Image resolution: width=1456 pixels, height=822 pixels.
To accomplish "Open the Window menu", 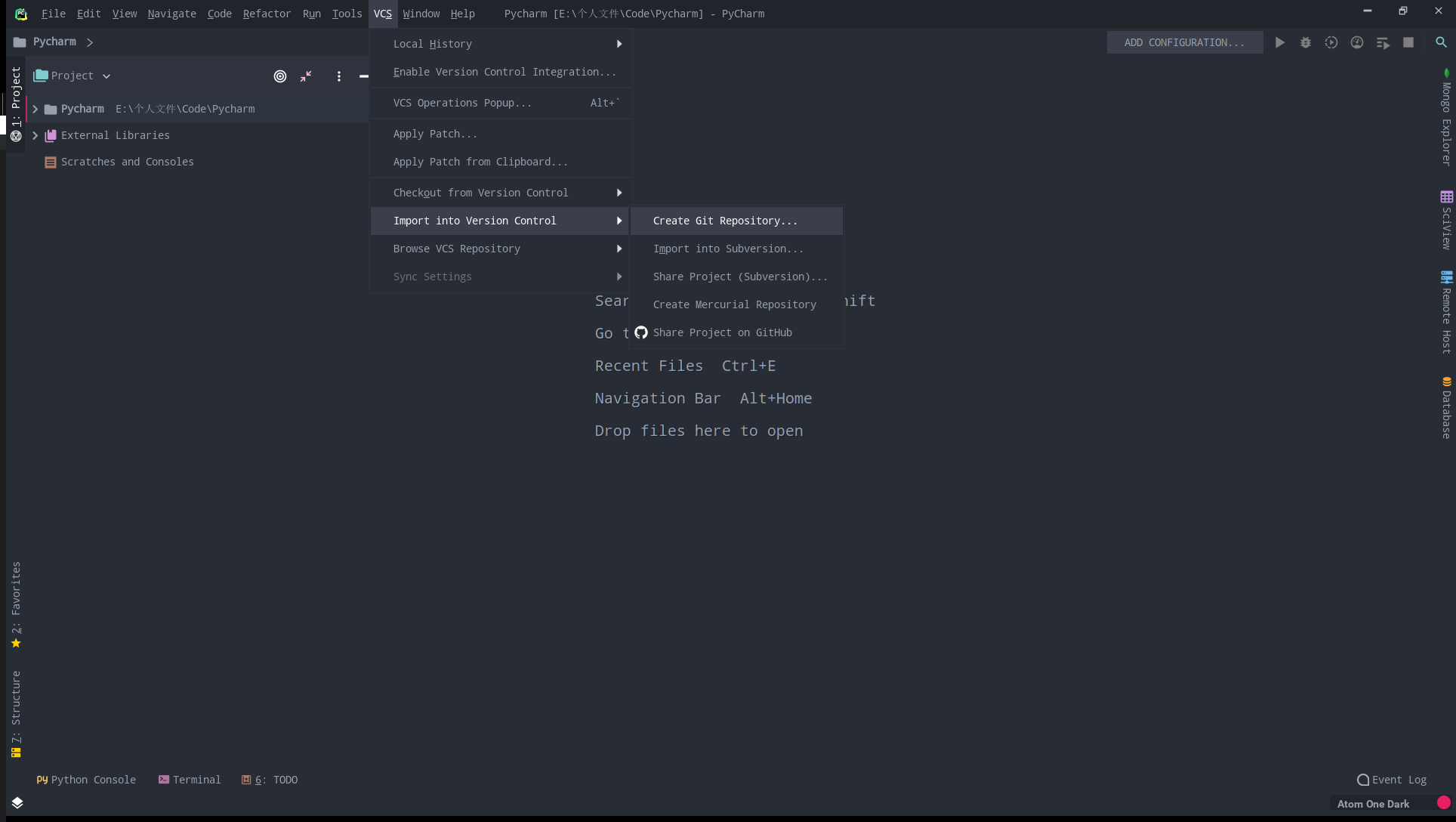I will 421,14.
